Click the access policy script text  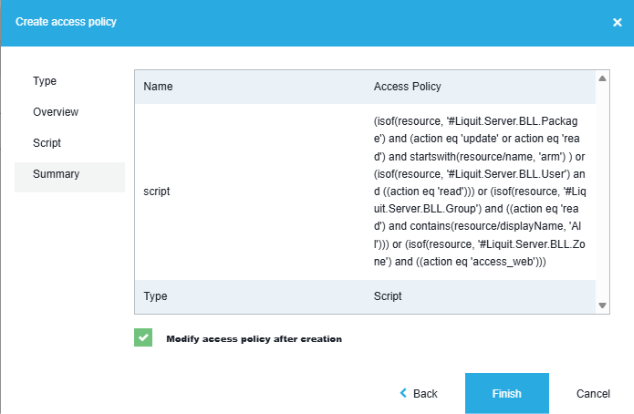coord(476,190)
